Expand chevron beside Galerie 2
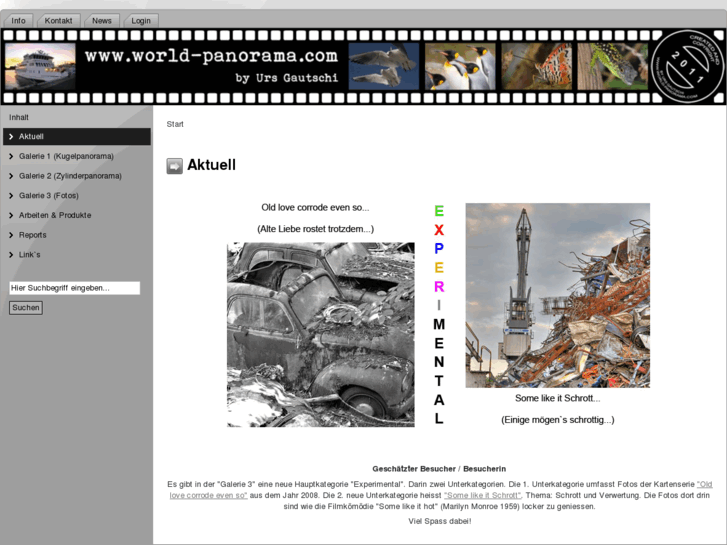 tap(11, 176)
